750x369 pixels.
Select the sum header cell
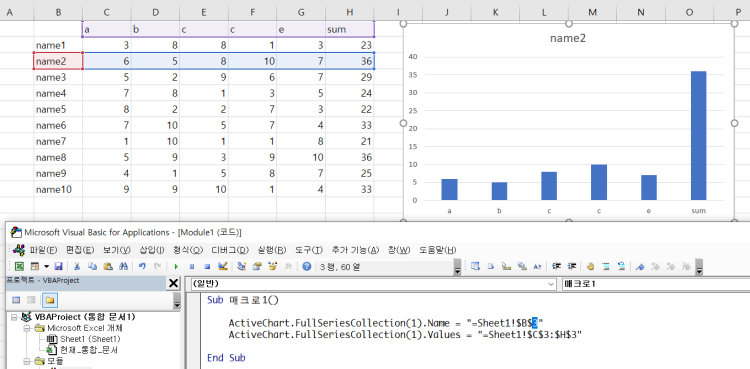[x=350, y=30]
